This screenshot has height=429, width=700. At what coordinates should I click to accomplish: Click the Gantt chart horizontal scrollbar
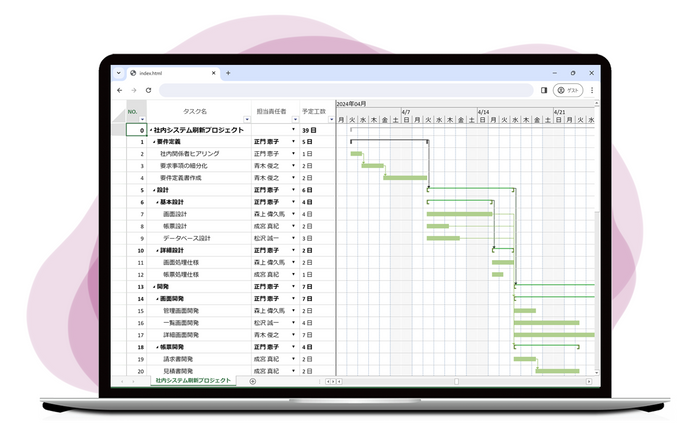click(x=460, y=381)
